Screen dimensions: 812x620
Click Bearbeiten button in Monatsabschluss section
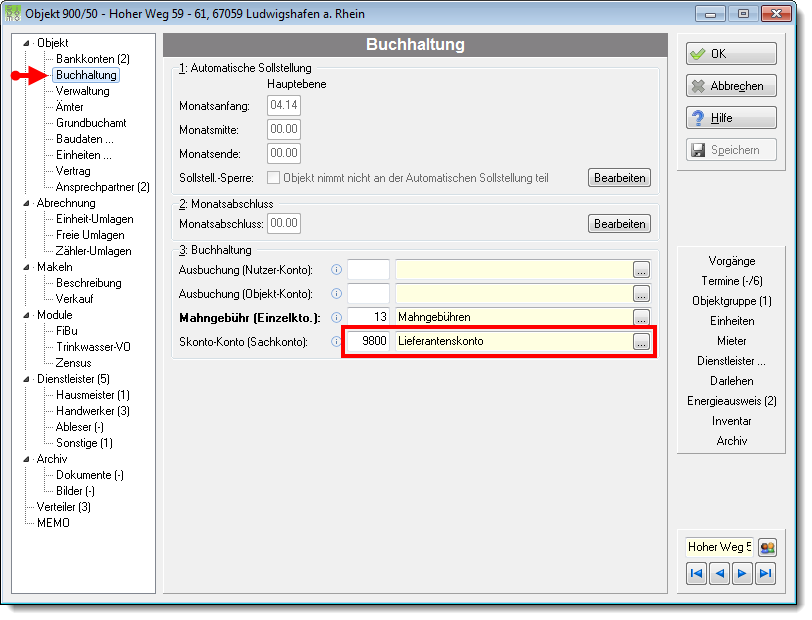[x=619, y=224]
